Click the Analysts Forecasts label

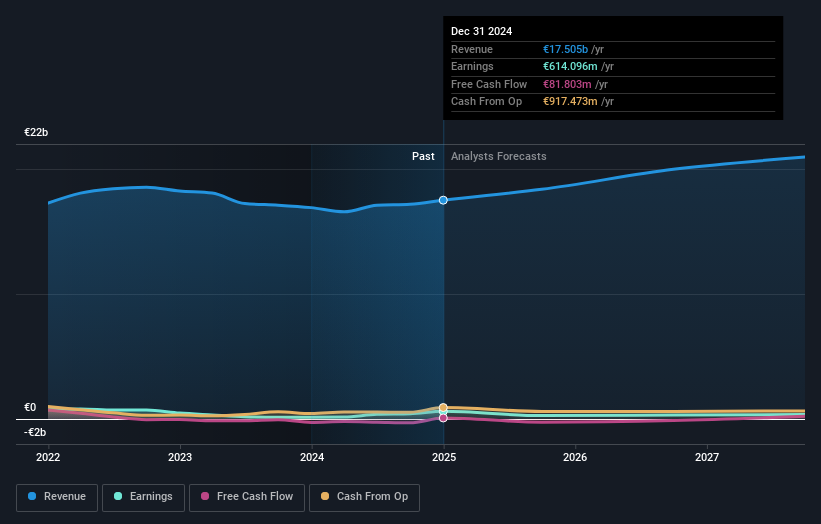click(x=498, y=157)
